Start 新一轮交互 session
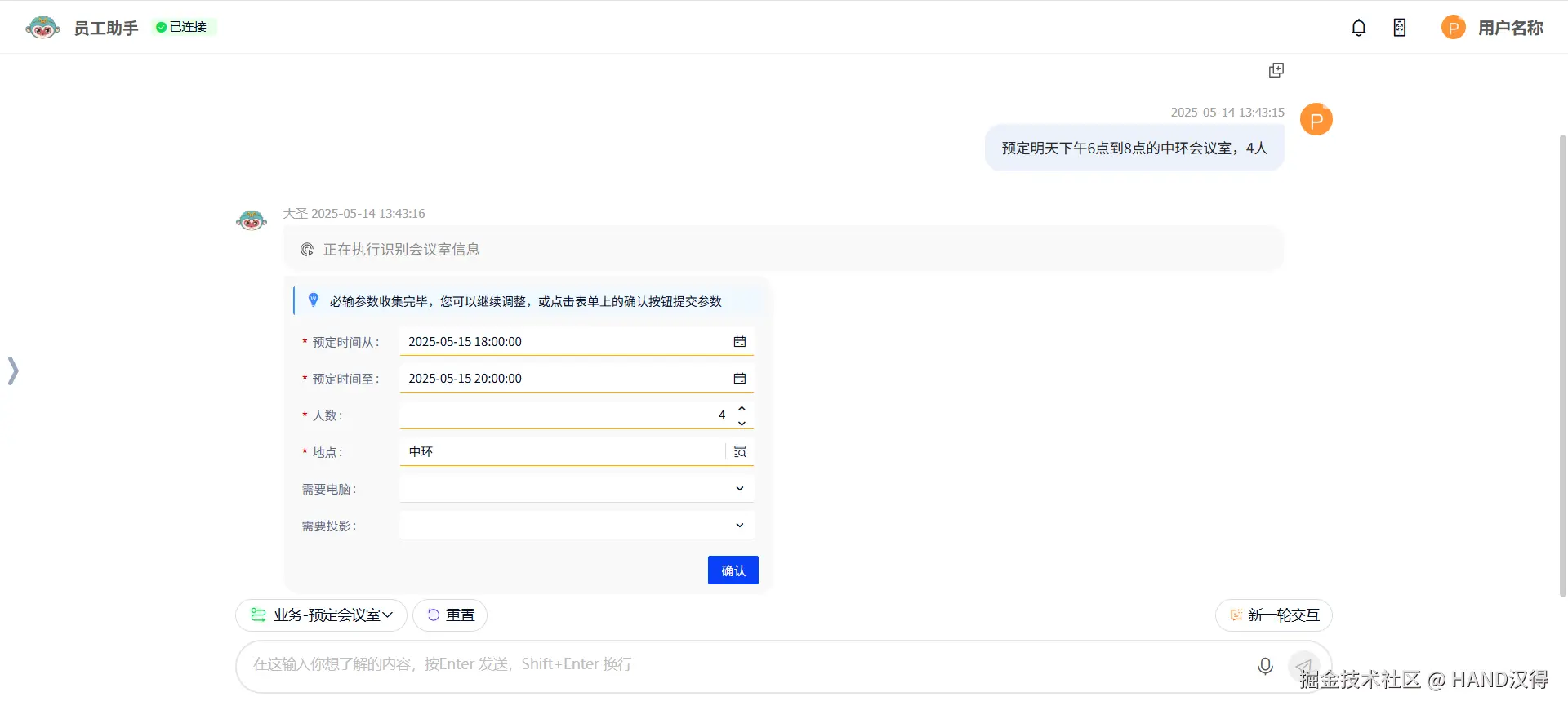Image resolution: width=1568 pixels, height=710 pixels. (x=1273, y=615)
